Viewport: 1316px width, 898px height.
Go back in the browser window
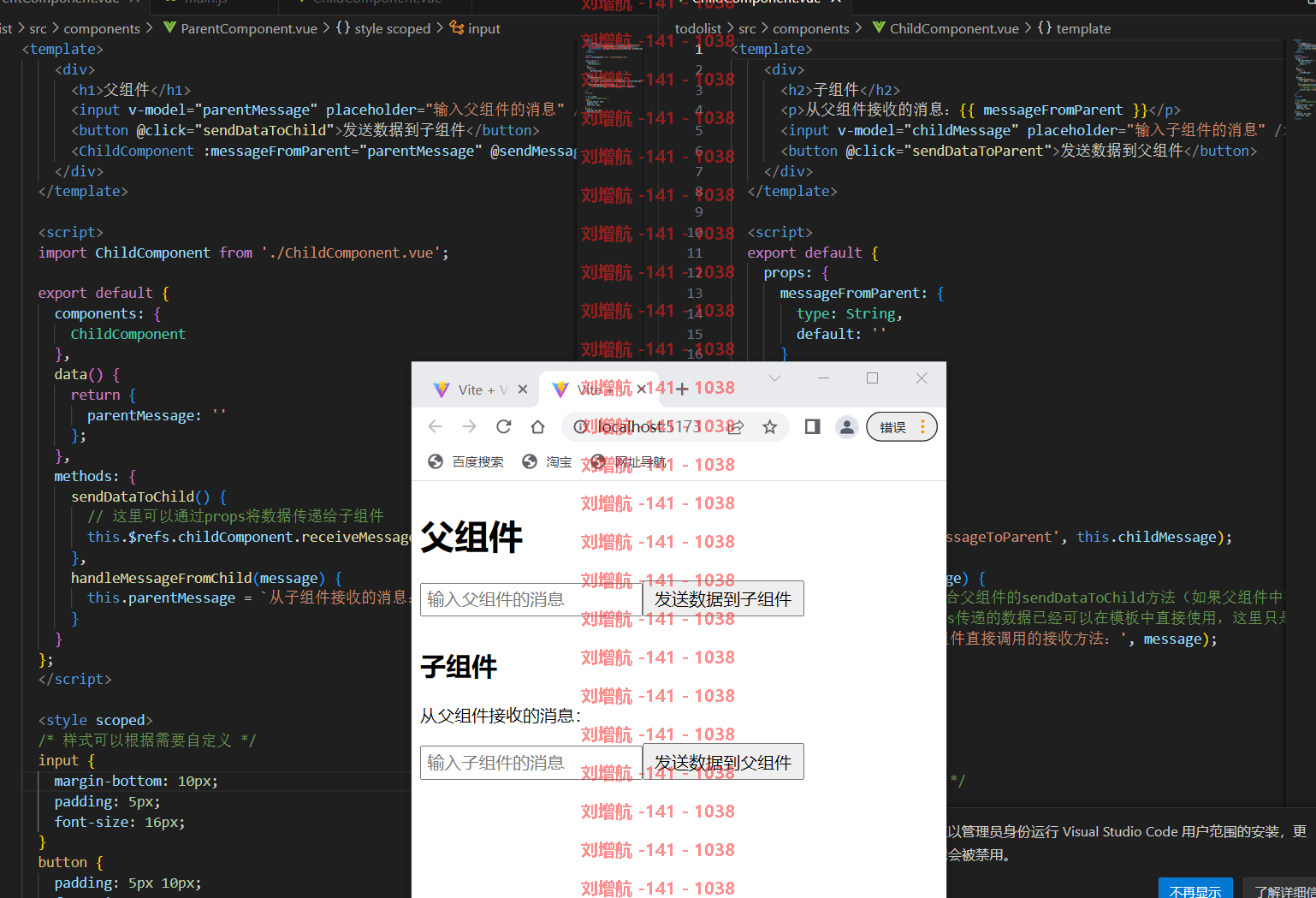coord(435,426)
